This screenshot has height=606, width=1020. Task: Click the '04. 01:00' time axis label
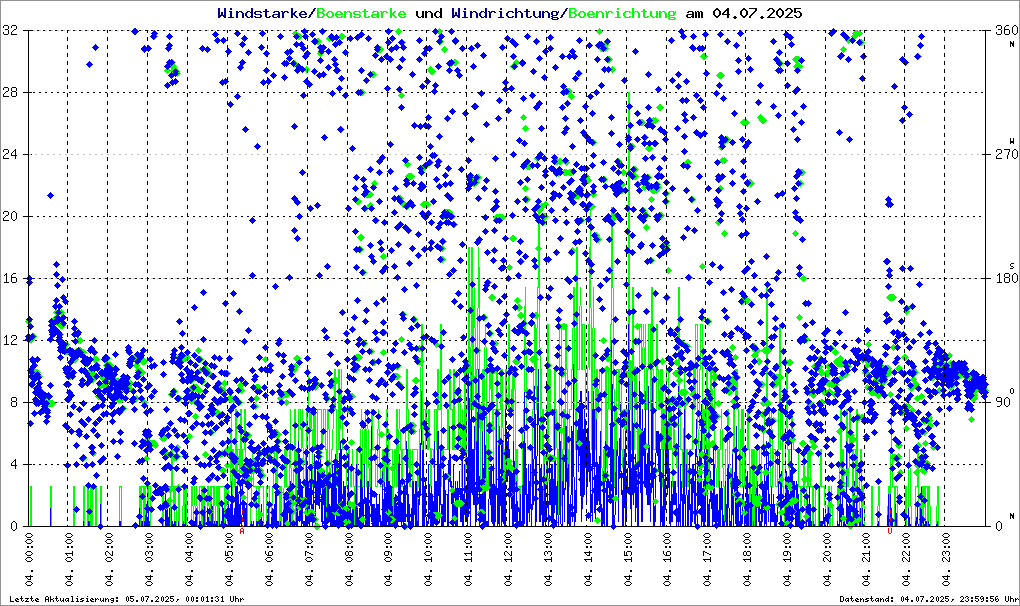click(x=69, y=559)
